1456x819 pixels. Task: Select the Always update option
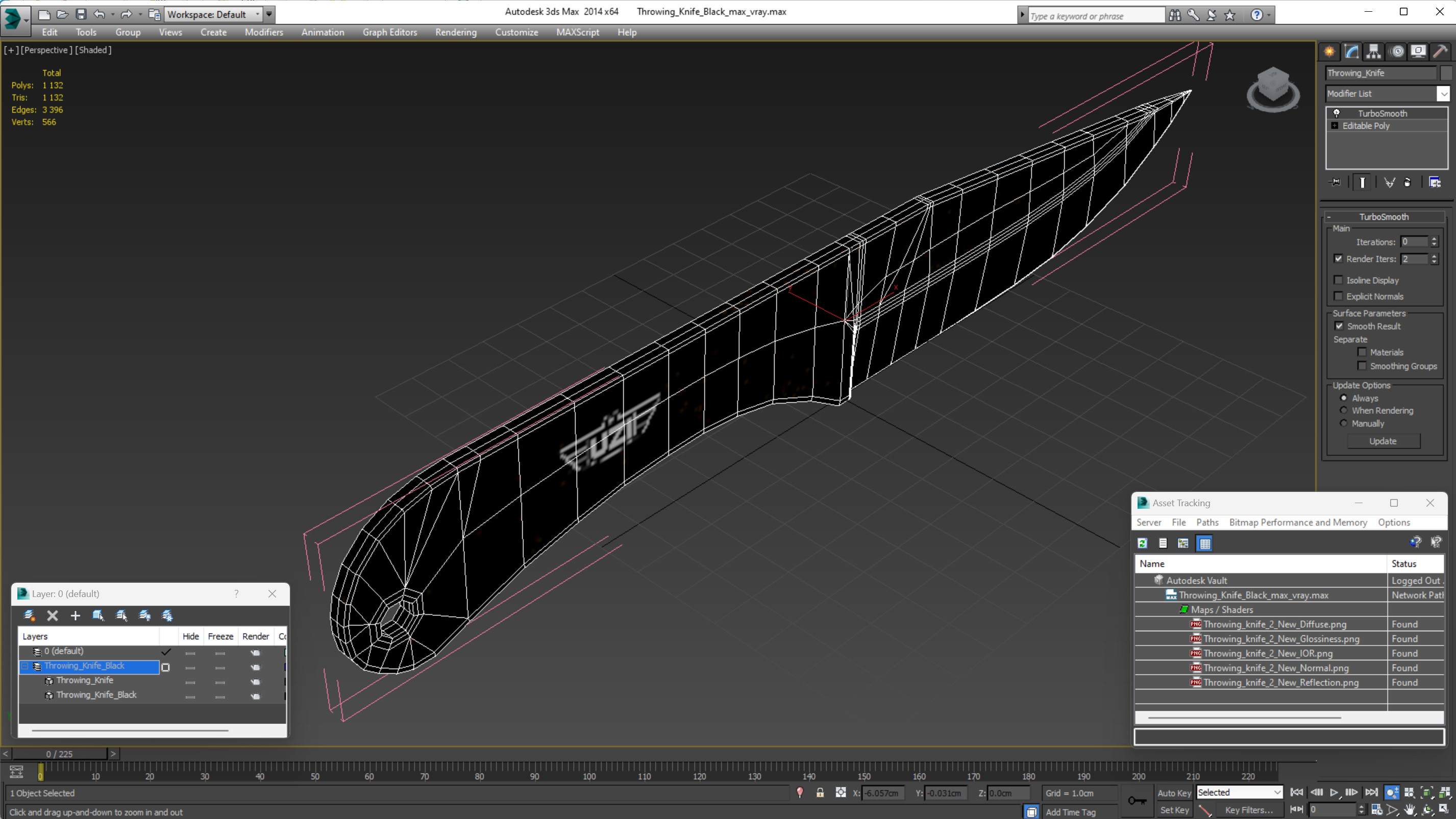1344,398
